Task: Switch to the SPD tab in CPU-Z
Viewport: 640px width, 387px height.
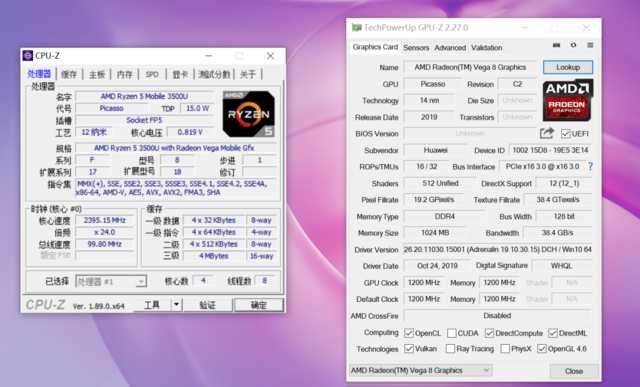Action: coord(152,74)
